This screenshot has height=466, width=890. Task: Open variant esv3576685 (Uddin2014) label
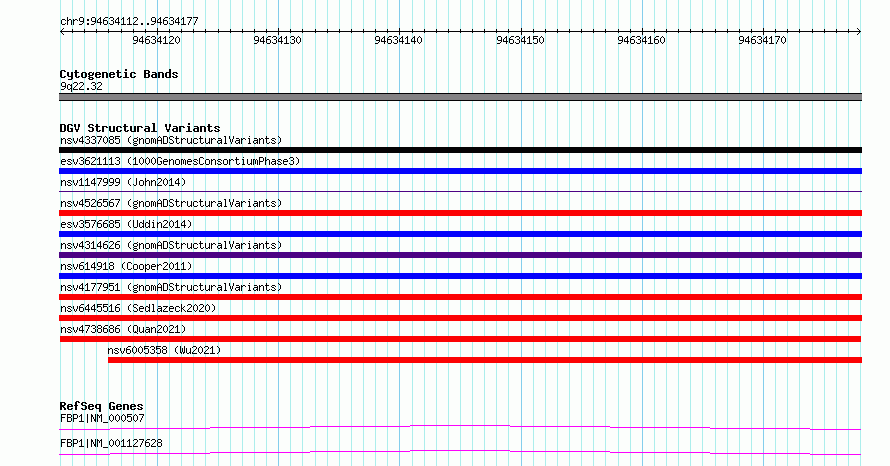(x=126, y=224)
